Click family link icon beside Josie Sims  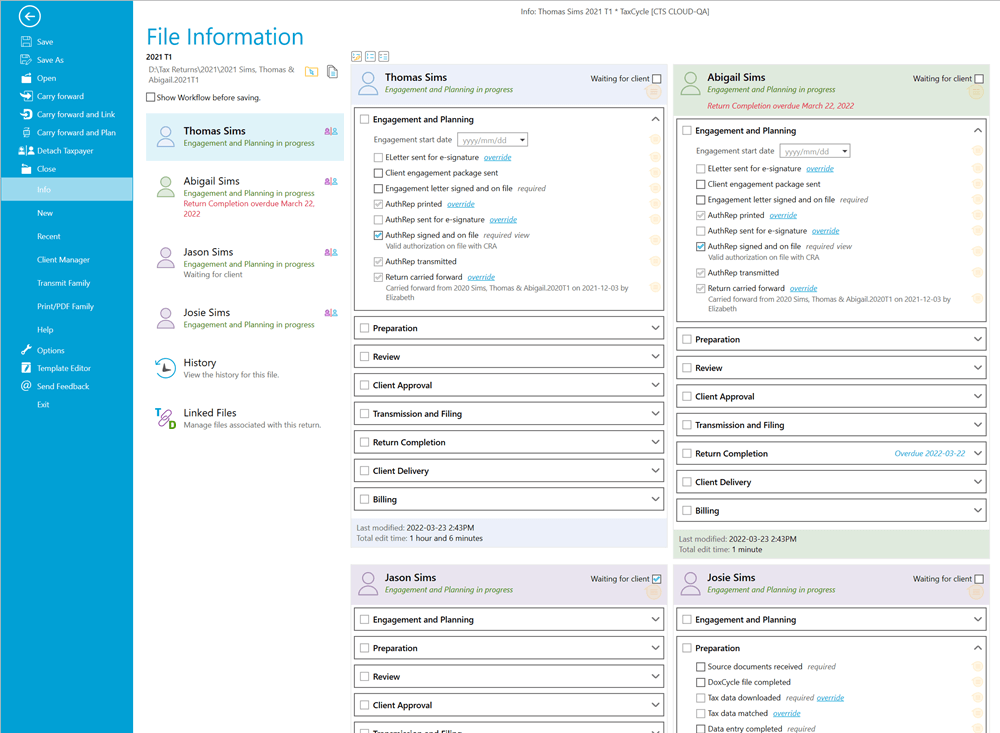click(x=331, y=313)
